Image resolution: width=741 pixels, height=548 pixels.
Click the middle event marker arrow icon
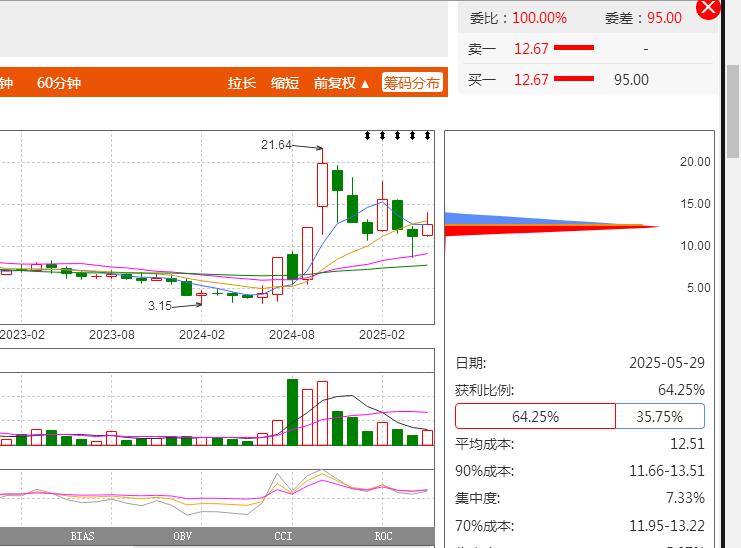click(397, 136)
